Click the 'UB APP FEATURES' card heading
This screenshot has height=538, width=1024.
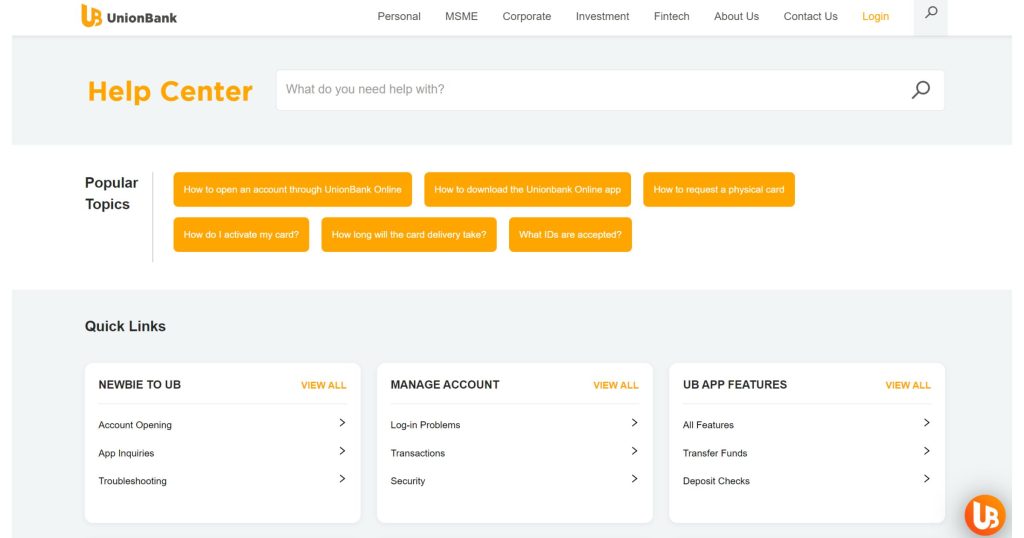(735, 385)
